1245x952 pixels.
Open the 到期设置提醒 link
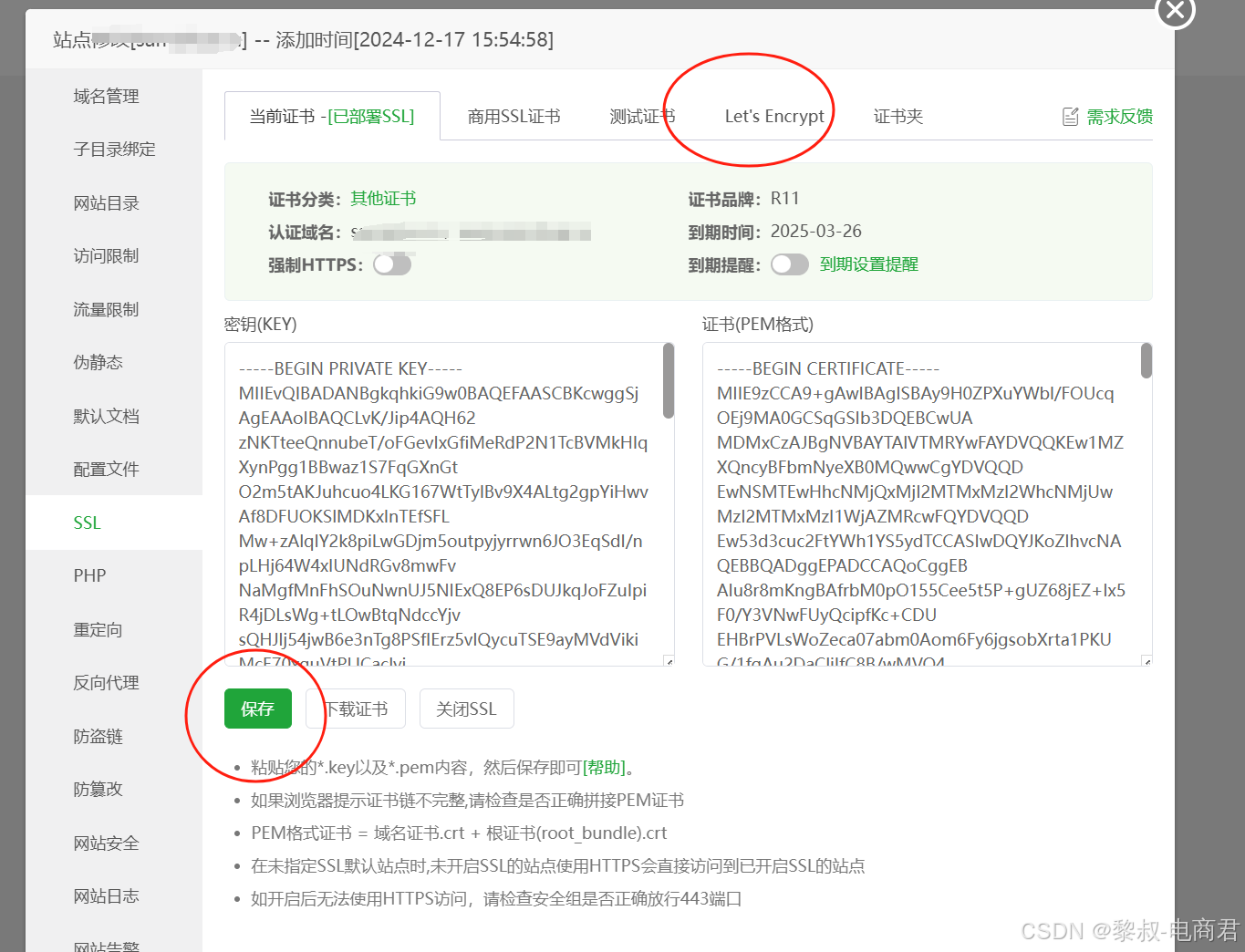click(x=868, y=264)
